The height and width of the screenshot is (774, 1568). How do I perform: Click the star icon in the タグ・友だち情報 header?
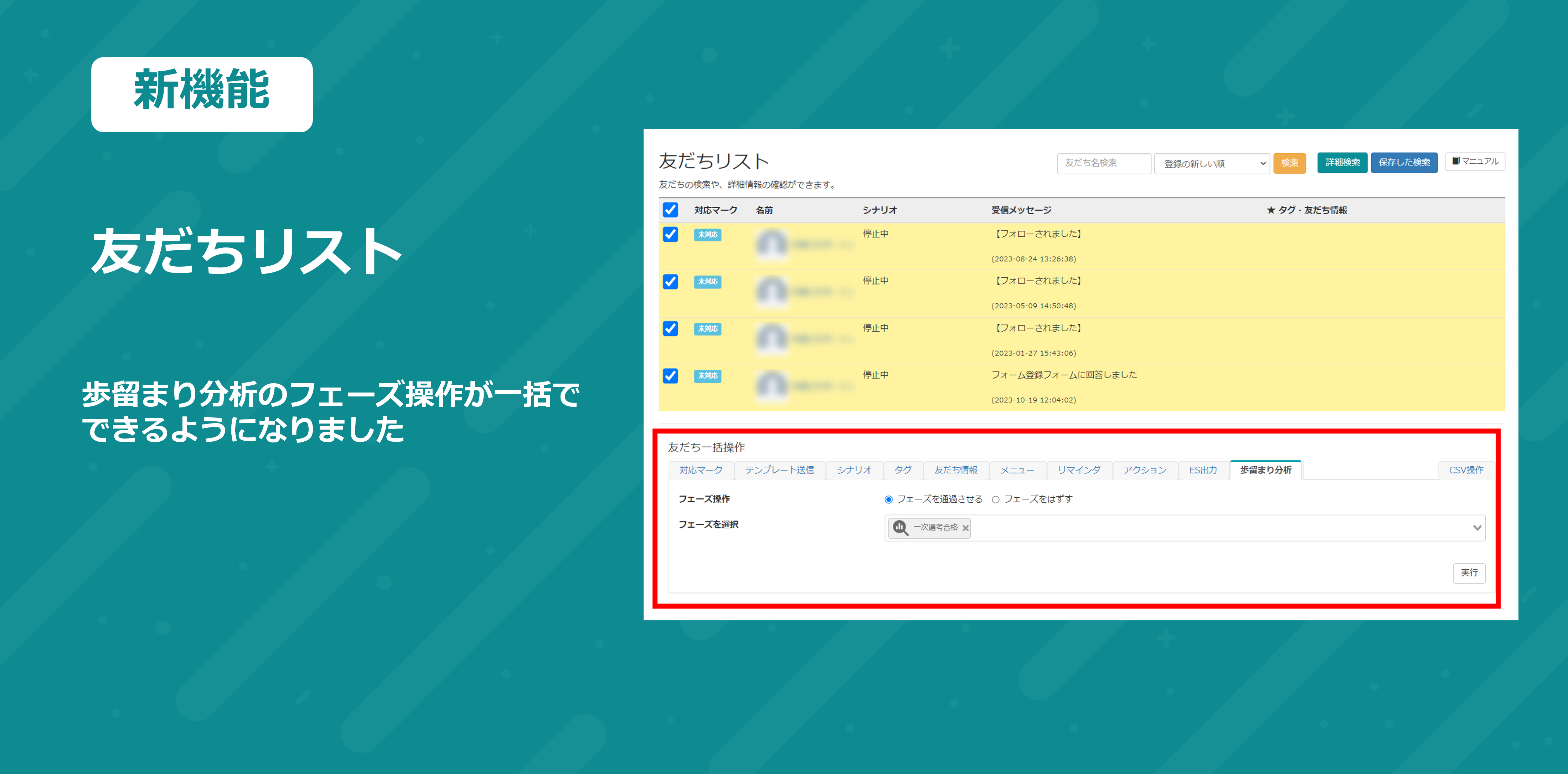(1271, 210)
